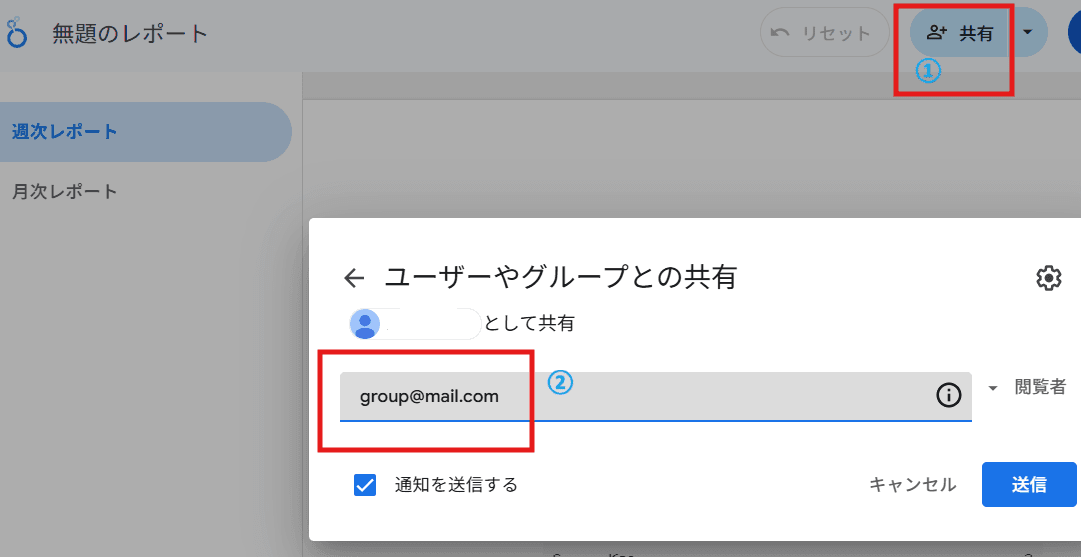Viewport: 1081px width, 557px height.
Task: Click the 無題のレポート report title
Action: [x=130, y=34]
